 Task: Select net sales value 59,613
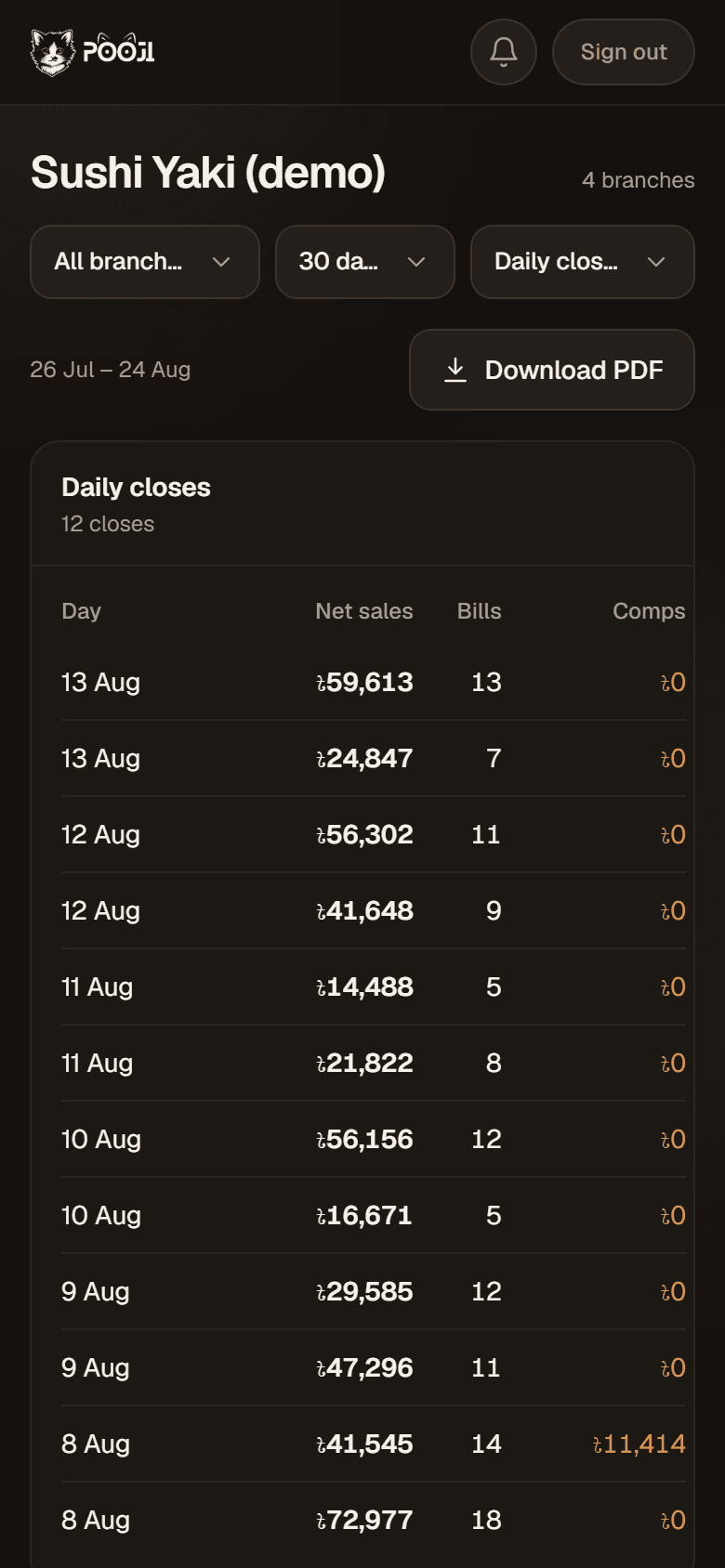click(364, 683)
